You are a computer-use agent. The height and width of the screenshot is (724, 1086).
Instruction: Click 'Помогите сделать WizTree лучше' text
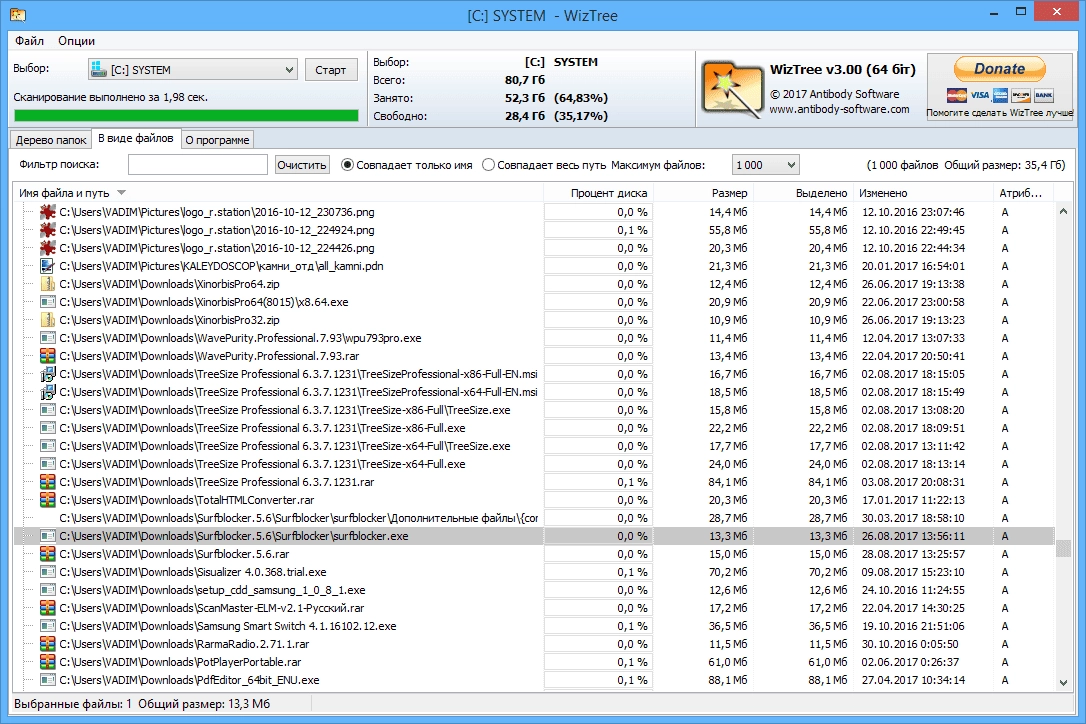[x=999, y=113]
